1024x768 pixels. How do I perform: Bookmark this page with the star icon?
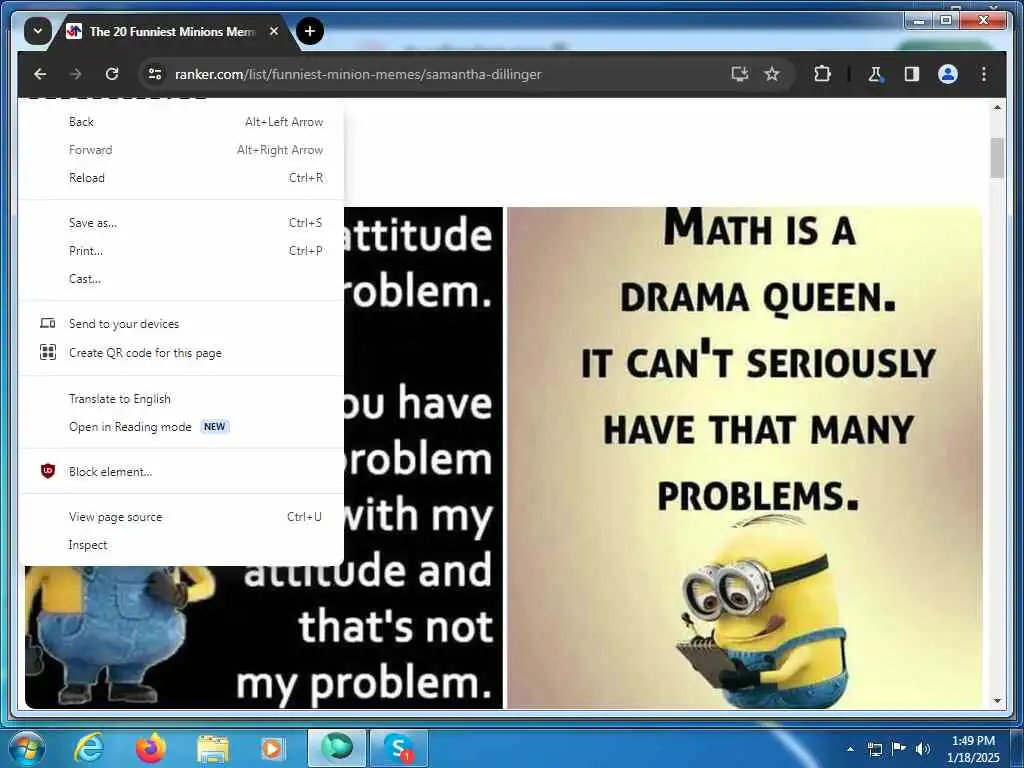point(772,74)
